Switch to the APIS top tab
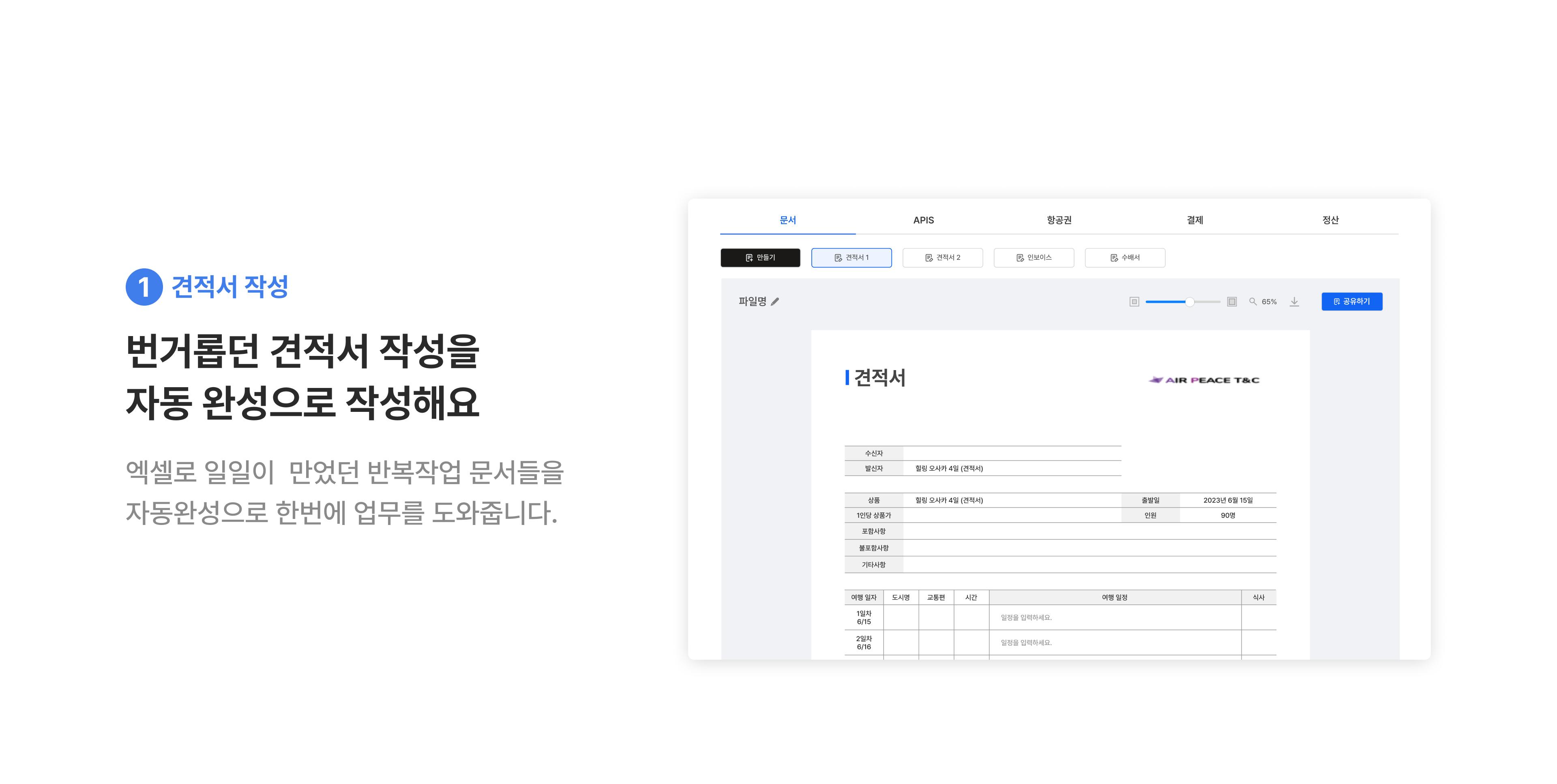This screenshot has width=1557, height=784. click(923, 220)
